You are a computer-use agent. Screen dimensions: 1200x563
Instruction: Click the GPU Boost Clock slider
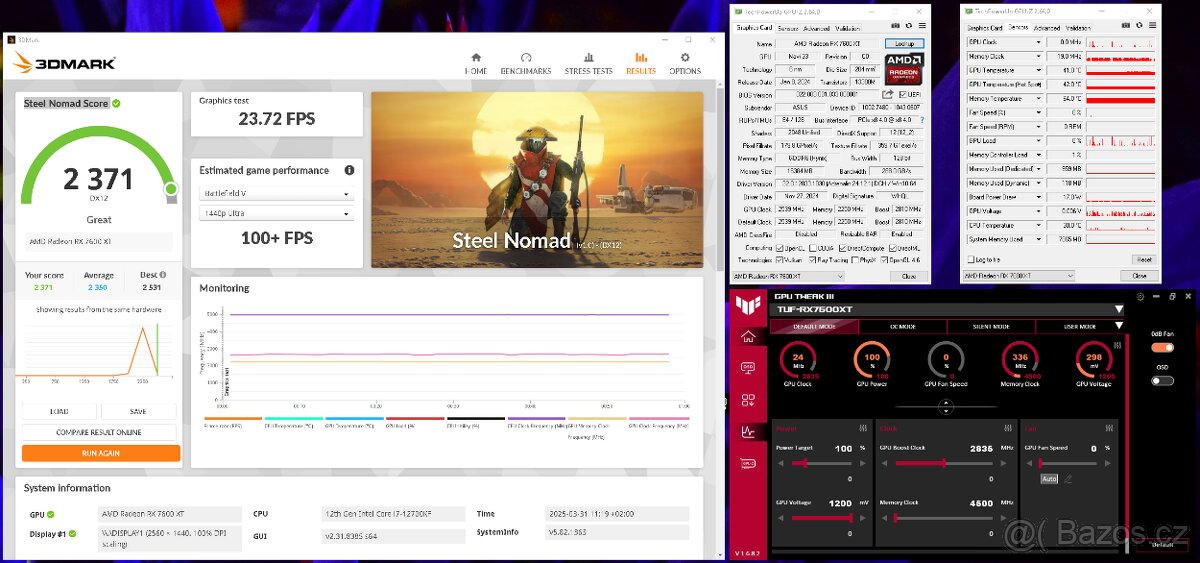click(x=944, y=463)
